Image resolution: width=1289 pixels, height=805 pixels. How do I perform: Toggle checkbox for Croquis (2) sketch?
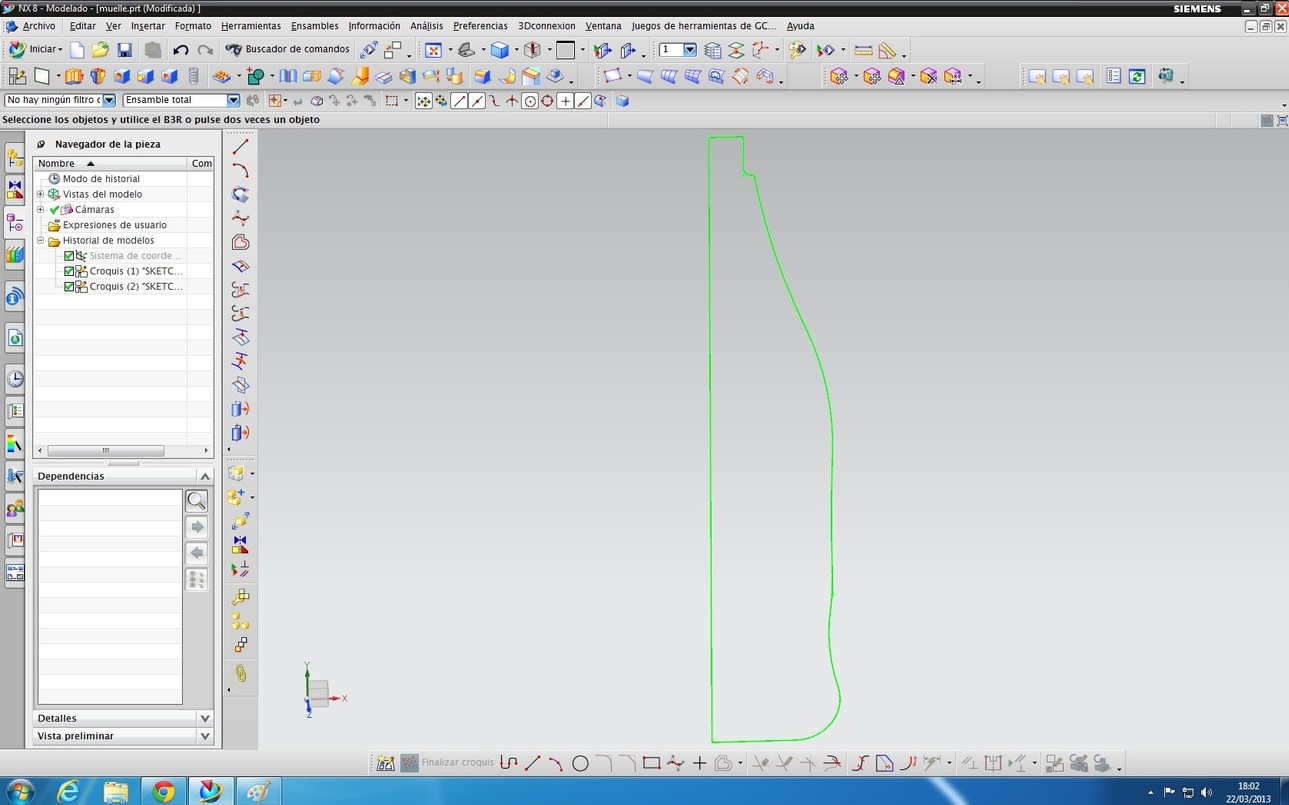(x=69, y=287)
